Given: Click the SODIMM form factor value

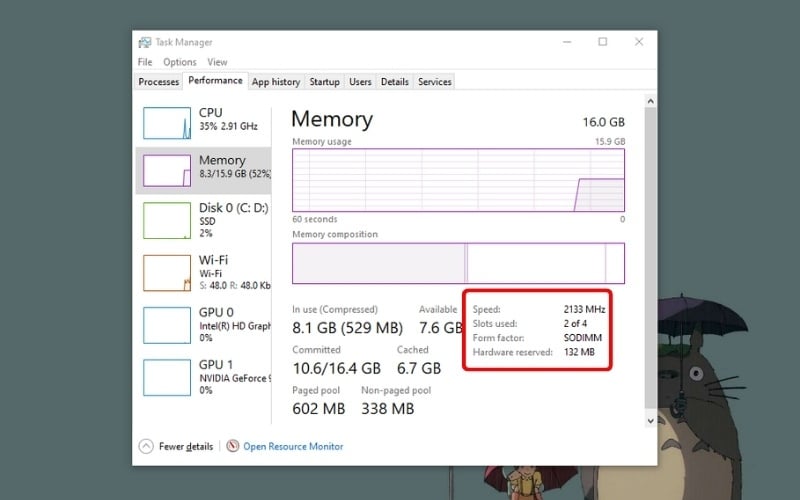Looking at the screenshot, I should tap(583, 338).
